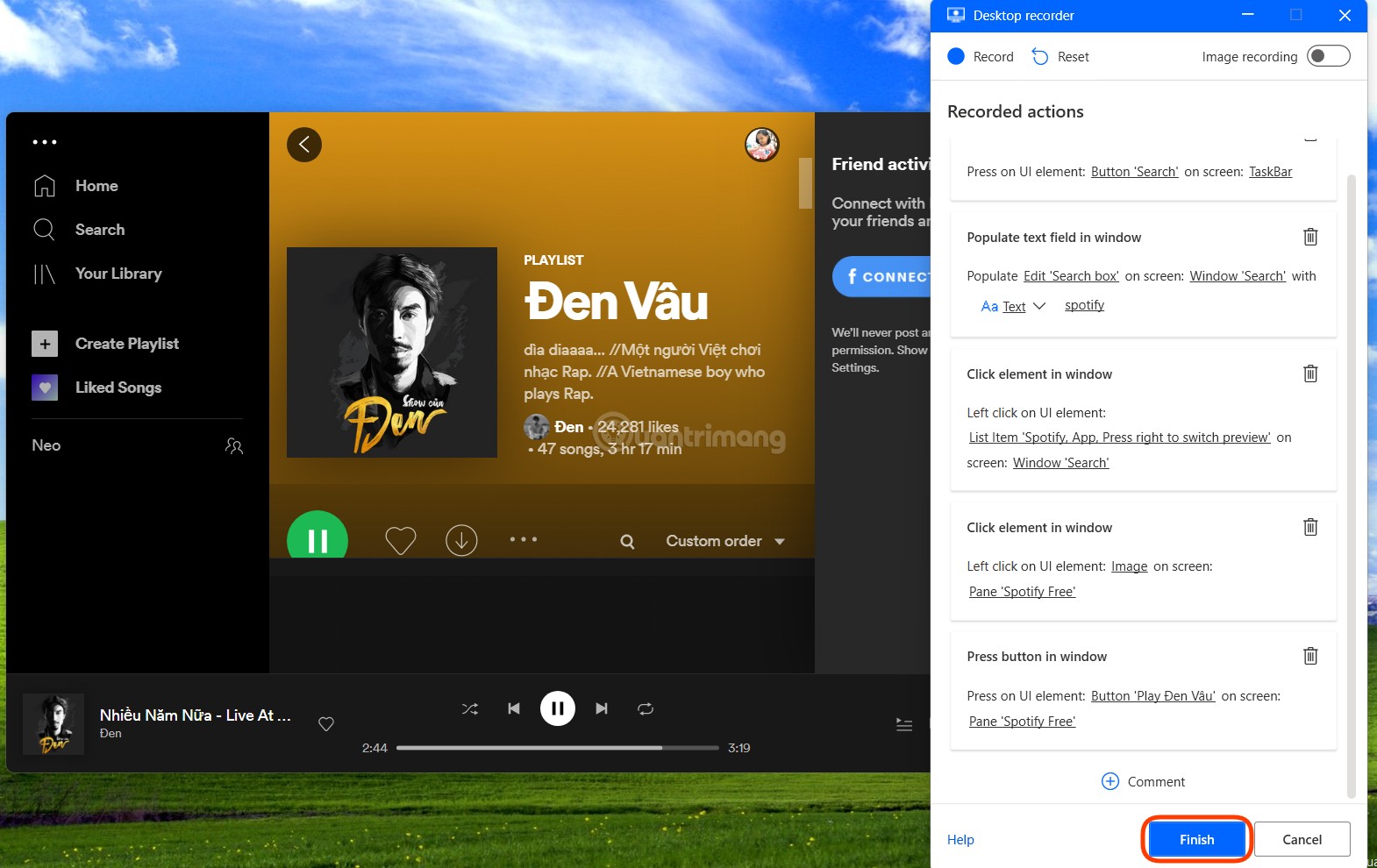Cancel the desktop recording

click(1302, 840)
